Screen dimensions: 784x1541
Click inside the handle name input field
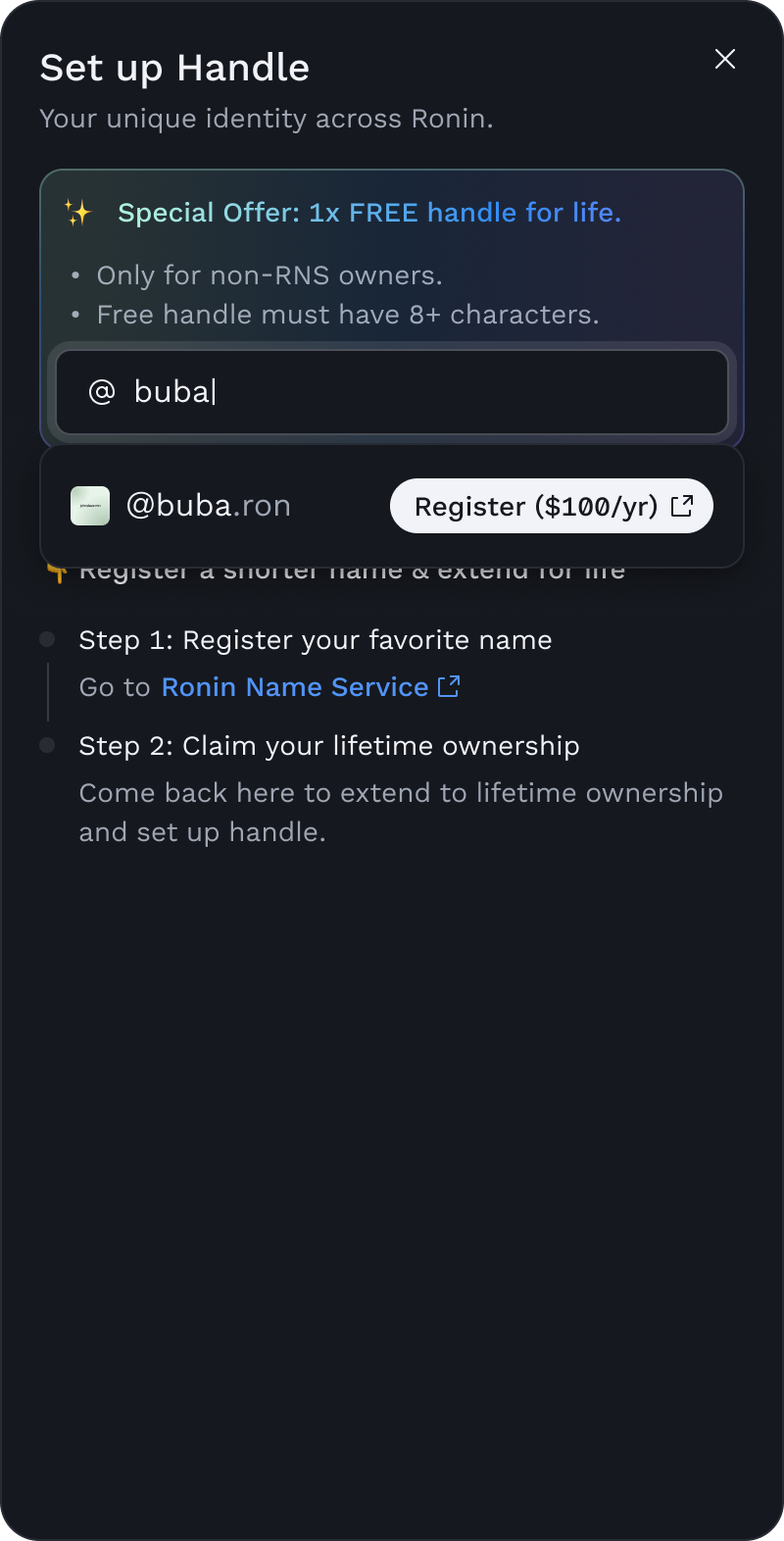point(392,391)
